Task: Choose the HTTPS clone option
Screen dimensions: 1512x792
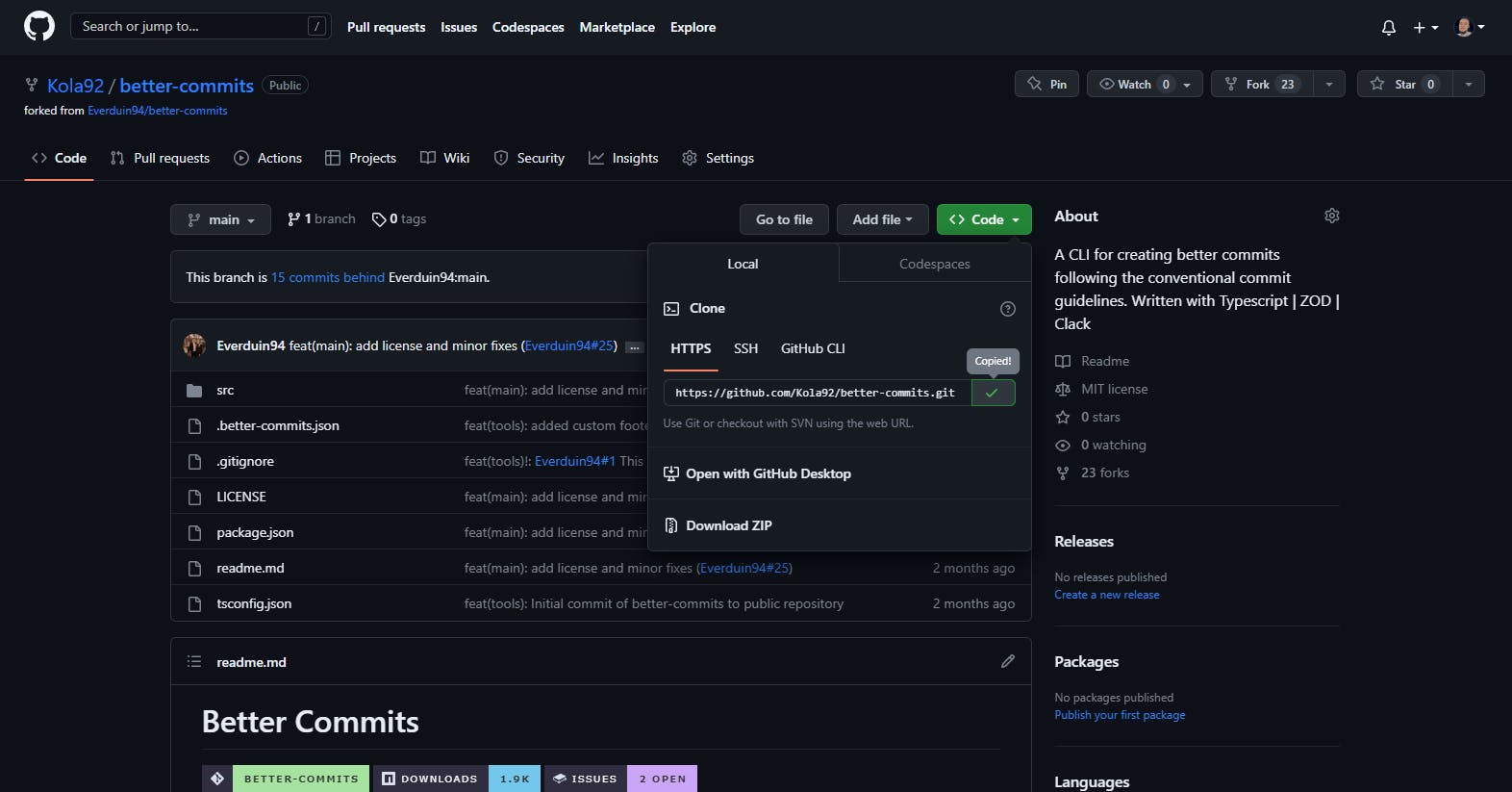Action: click(x=691, y=348)
